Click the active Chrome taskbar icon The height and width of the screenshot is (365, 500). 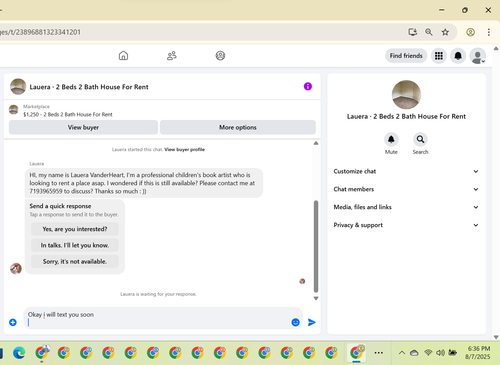point(356,352)
